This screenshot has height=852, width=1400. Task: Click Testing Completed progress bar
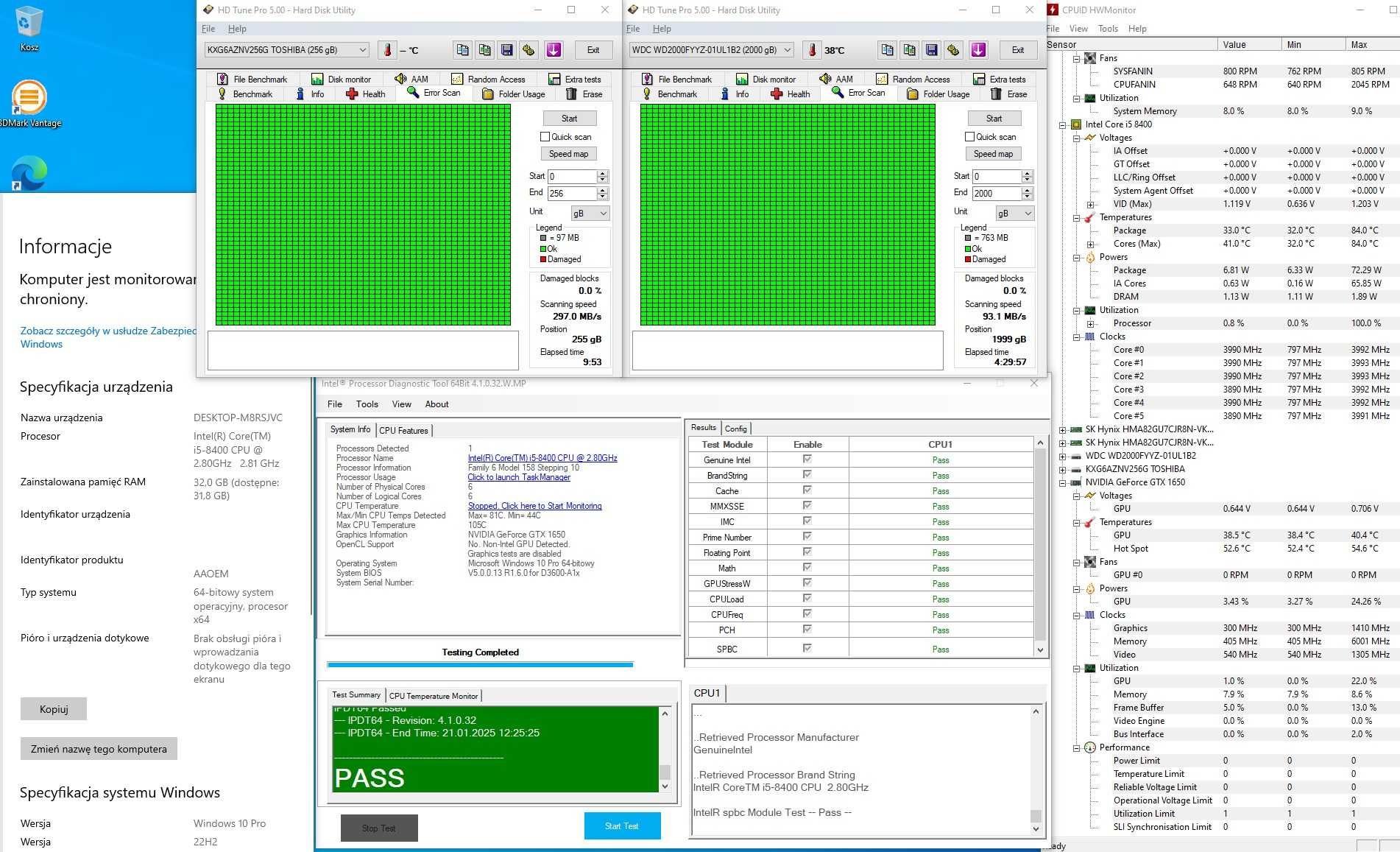click(480, 665)
